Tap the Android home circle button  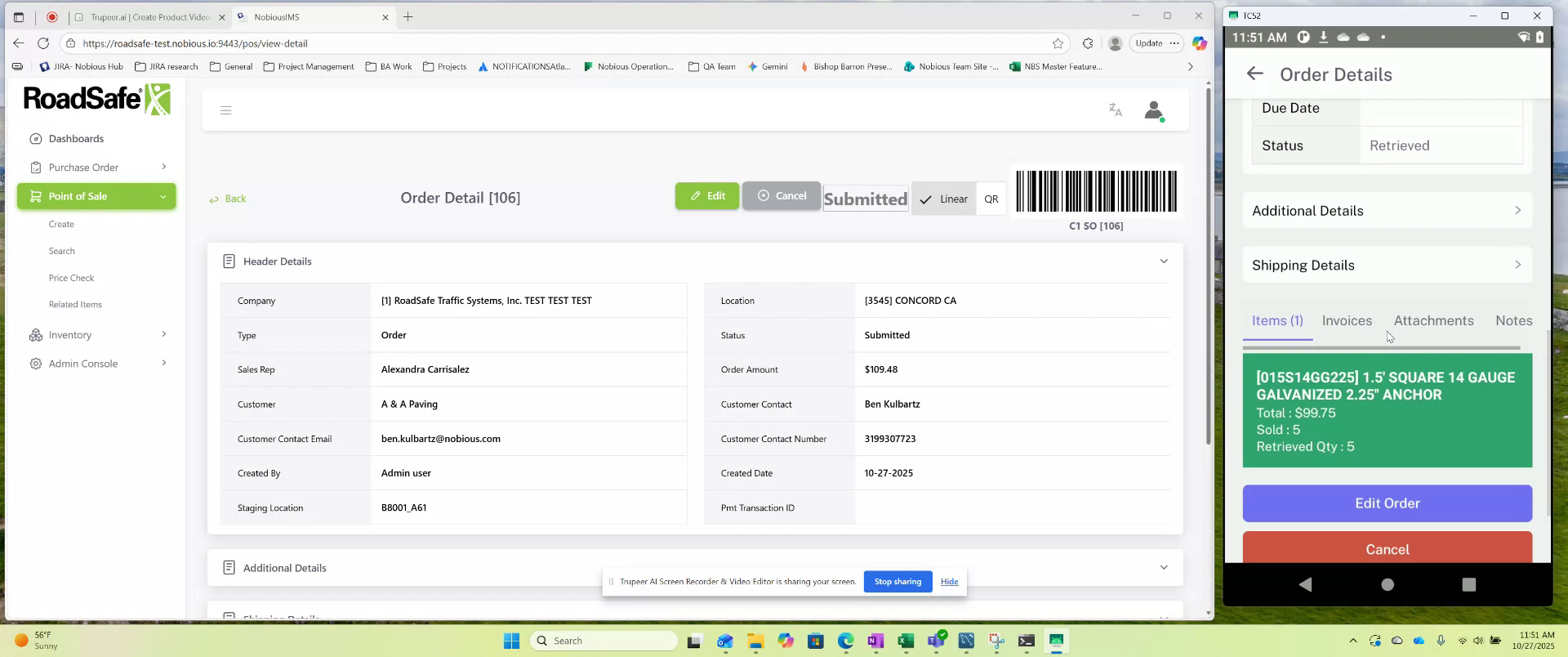[x=1388, y=584]
